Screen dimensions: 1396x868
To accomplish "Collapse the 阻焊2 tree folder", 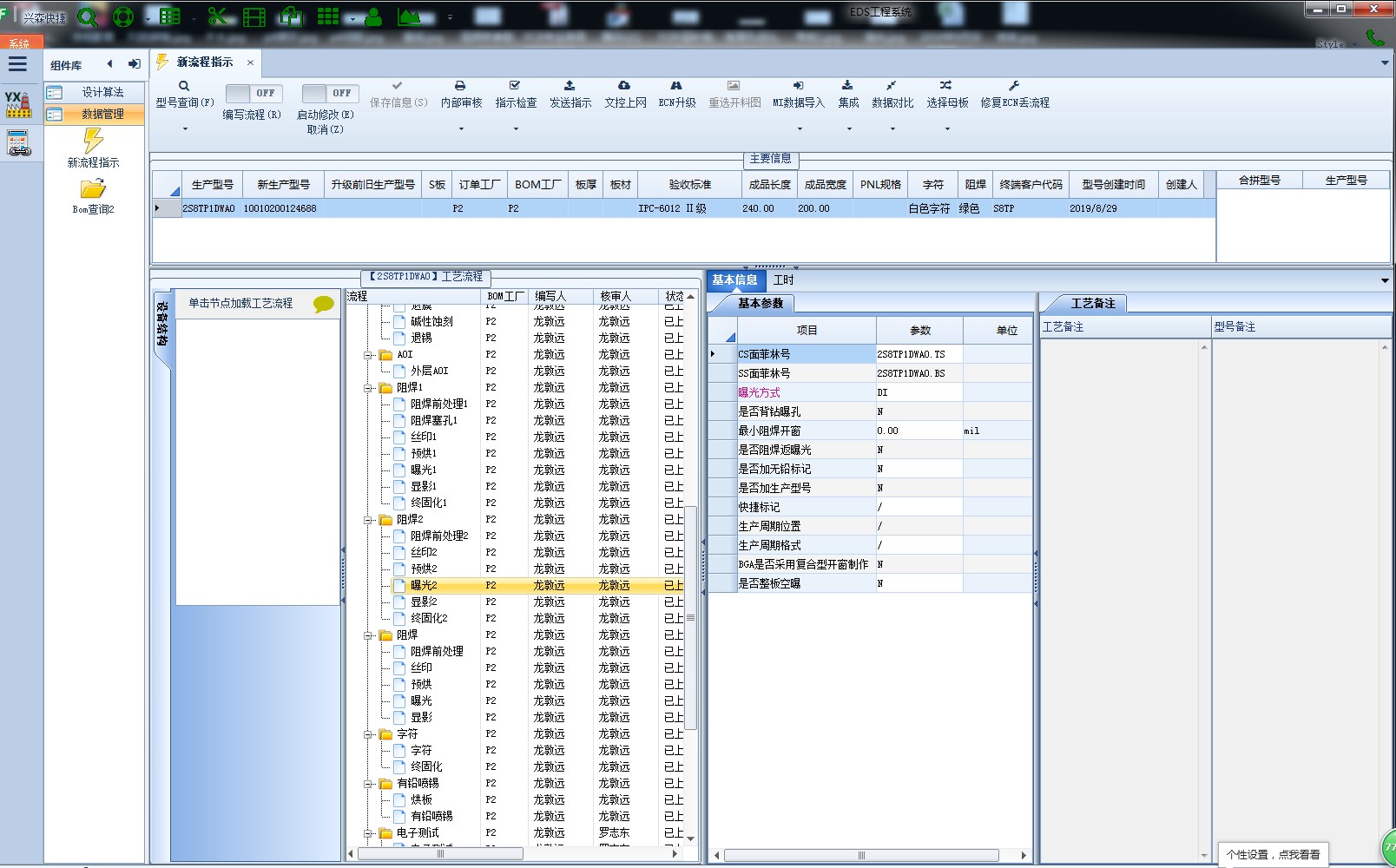I will (368, 520).
